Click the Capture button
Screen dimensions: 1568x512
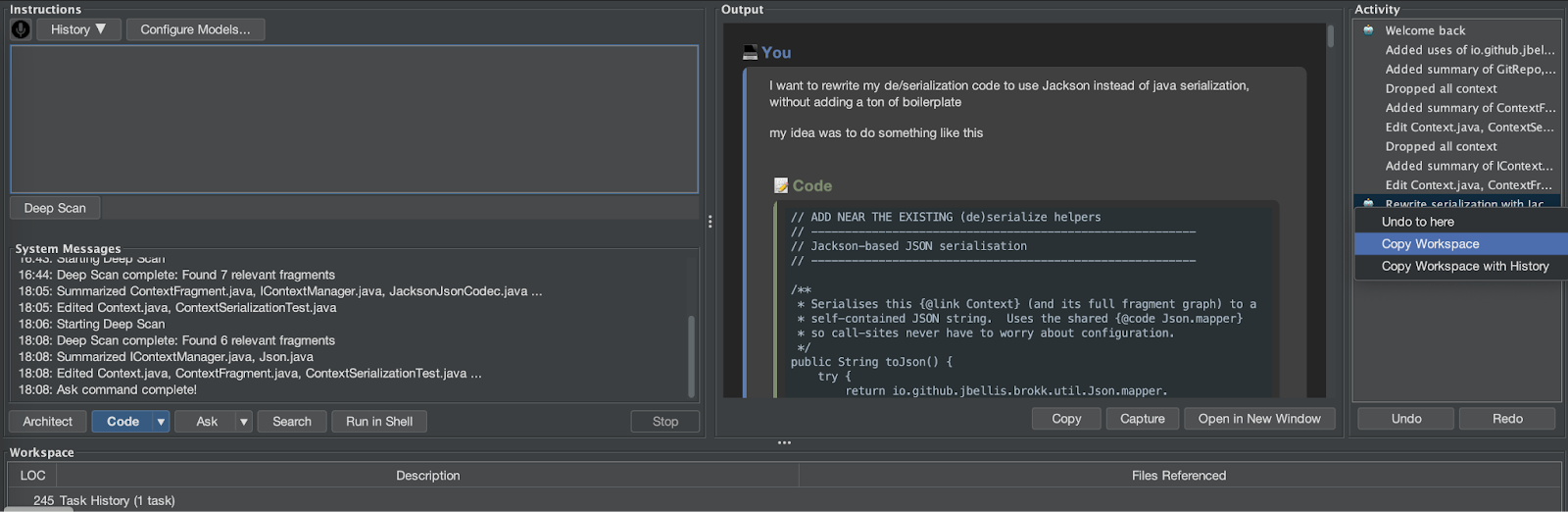coord(1143,419)
